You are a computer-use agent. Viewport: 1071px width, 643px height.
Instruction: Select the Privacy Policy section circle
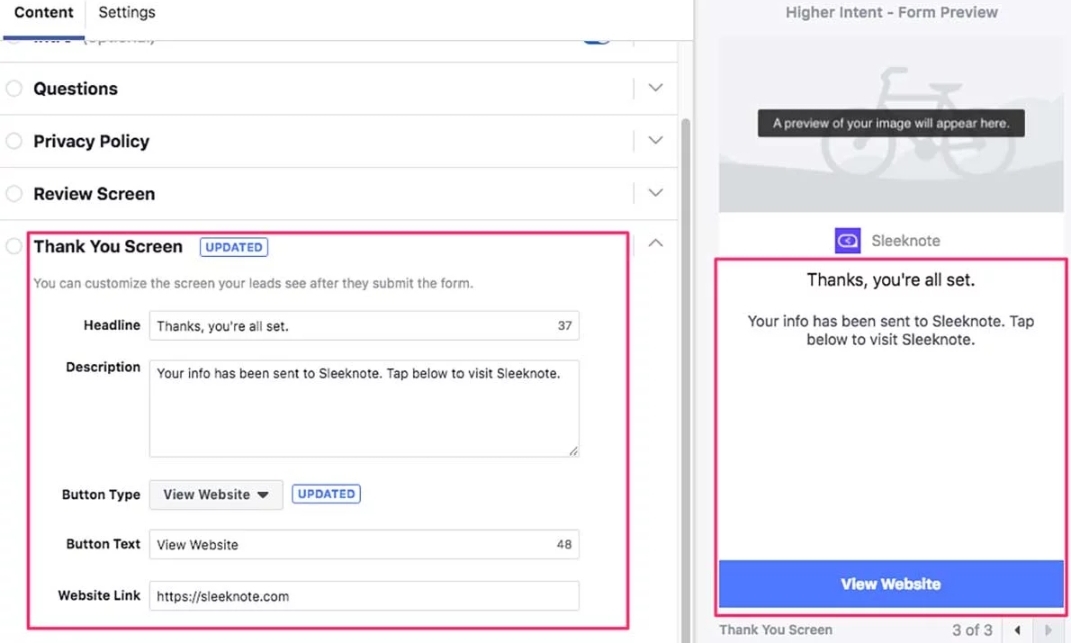[x=14, y=141]
